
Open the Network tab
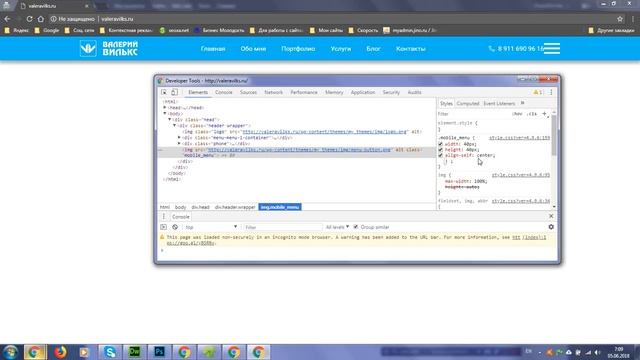(x=273, y=93)
